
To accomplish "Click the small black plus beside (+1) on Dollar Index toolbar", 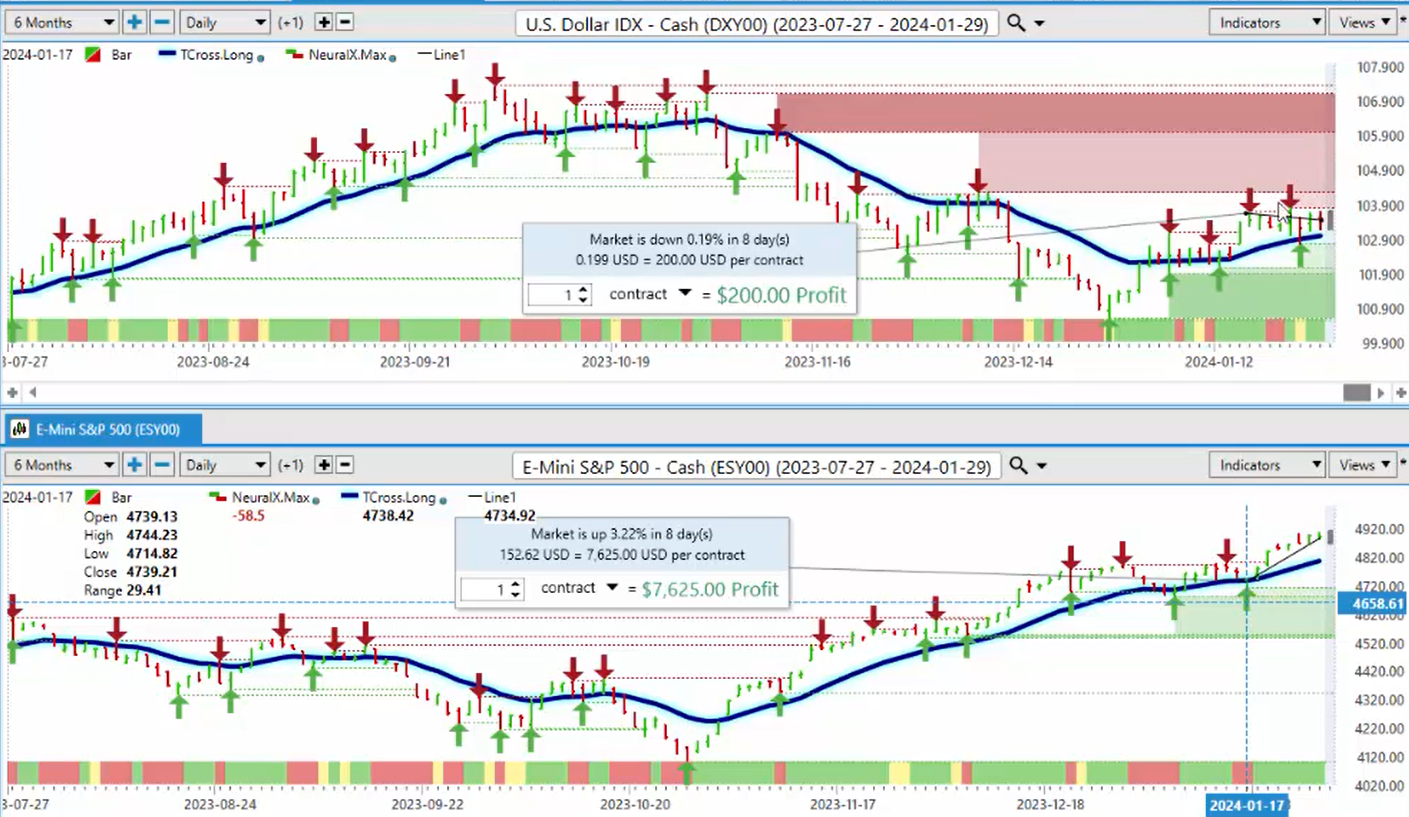I will coord(323,21).
